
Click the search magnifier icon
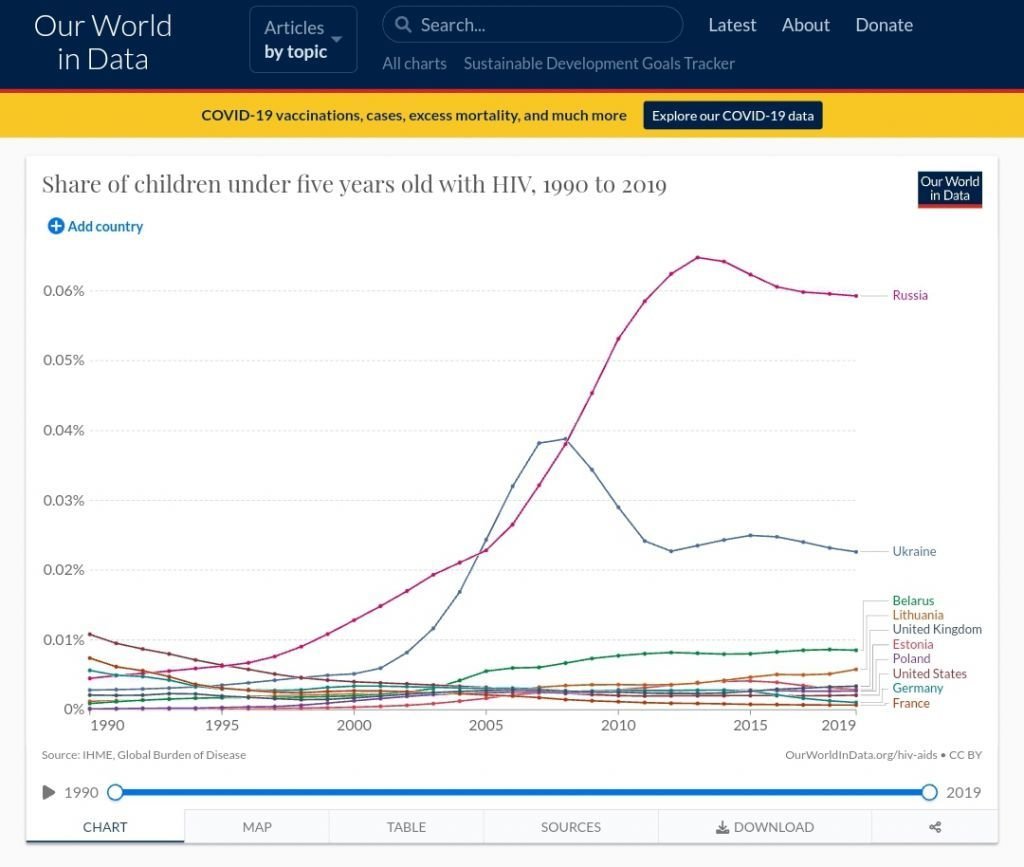pyautogui.click(x=403, y=25)
